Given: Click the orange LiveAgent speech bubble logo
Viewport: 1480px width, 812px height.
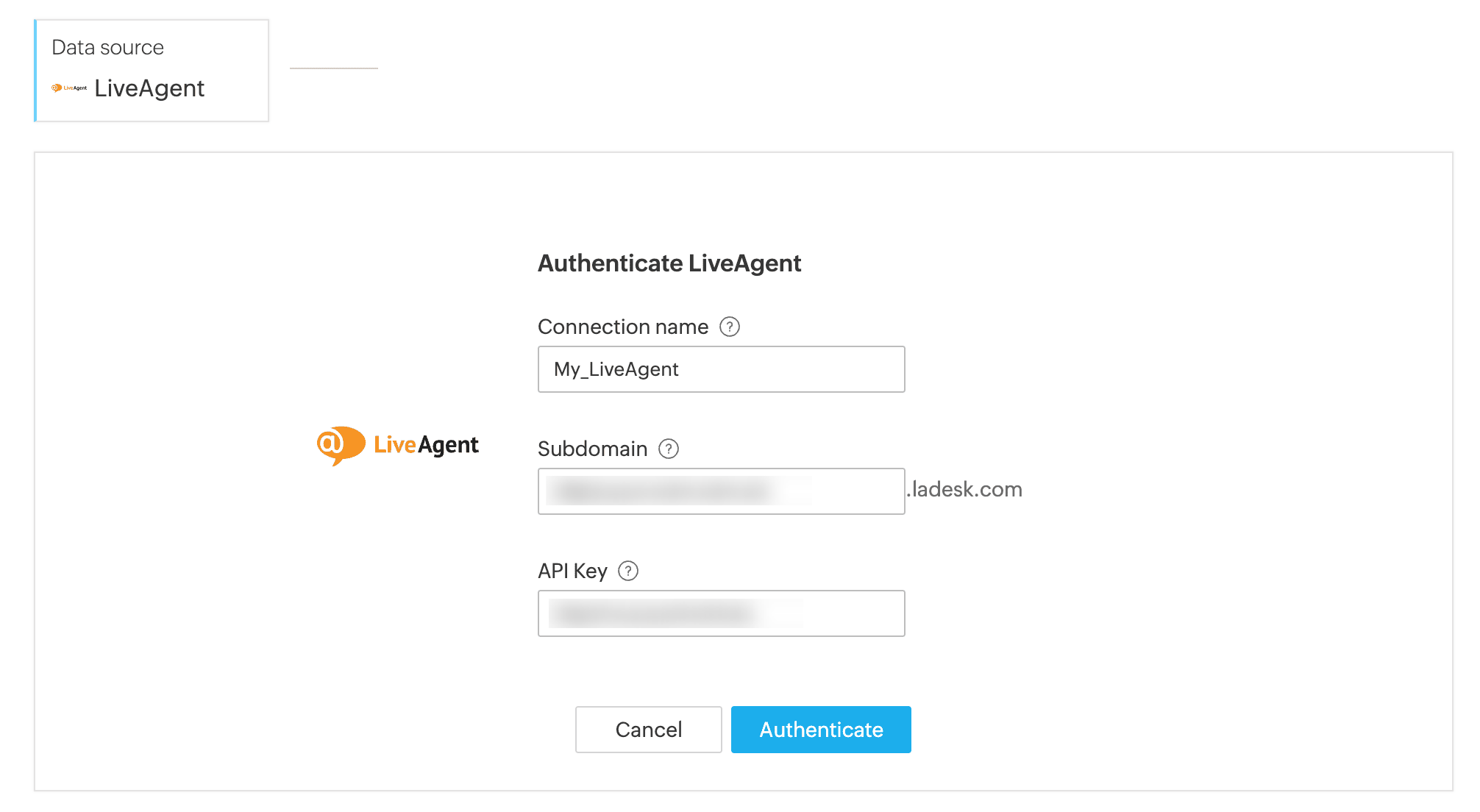Looking at the screenshot, I should (340, 445).
